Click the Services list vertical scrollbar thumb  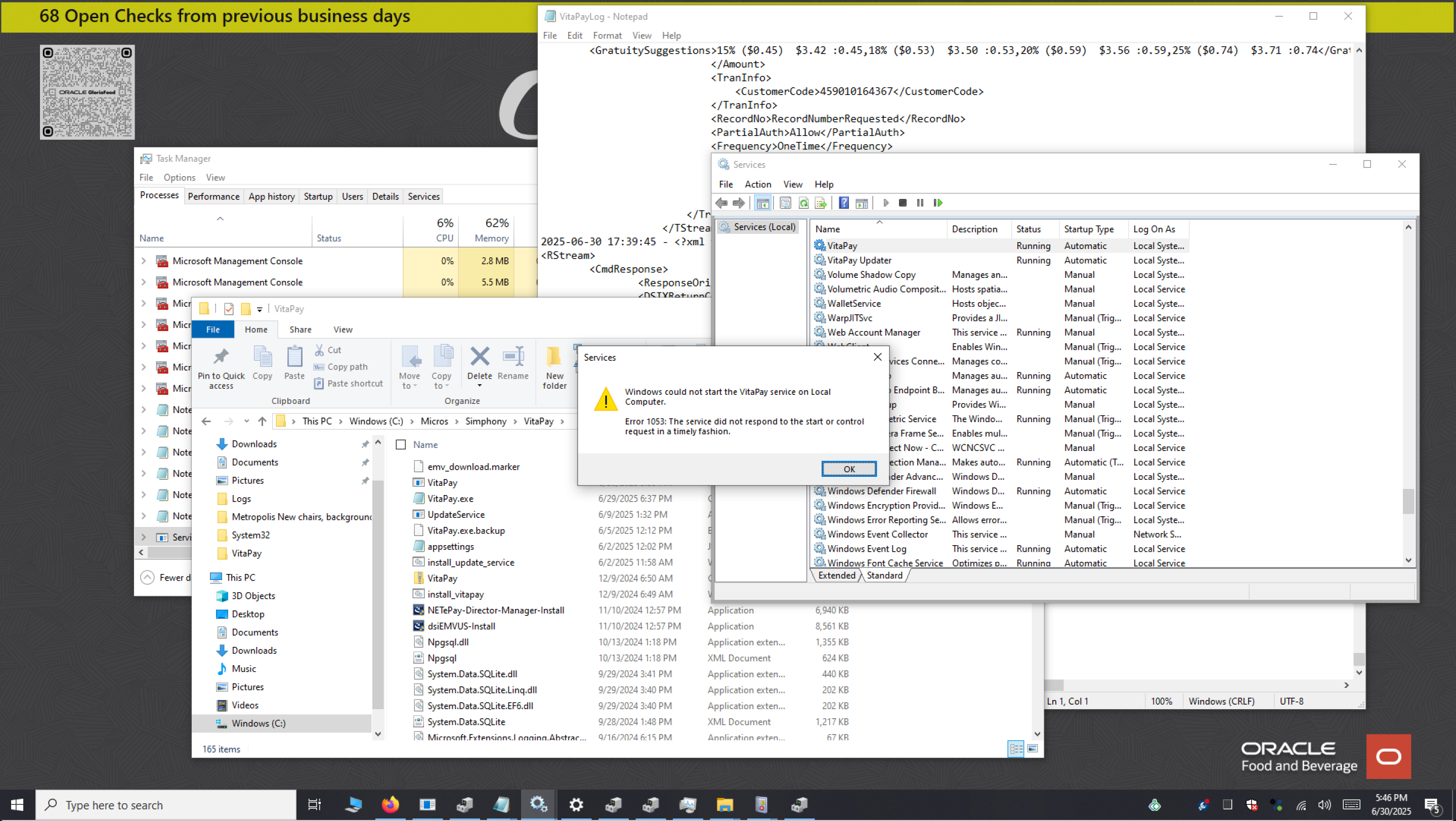pyautogui.click(x=1408, y=501)
